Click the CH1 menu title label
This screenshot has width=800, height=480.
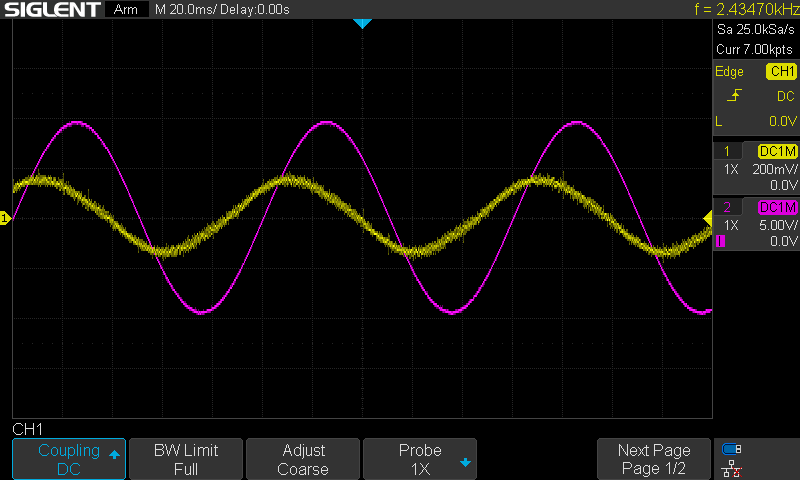(x=28, y=430)
